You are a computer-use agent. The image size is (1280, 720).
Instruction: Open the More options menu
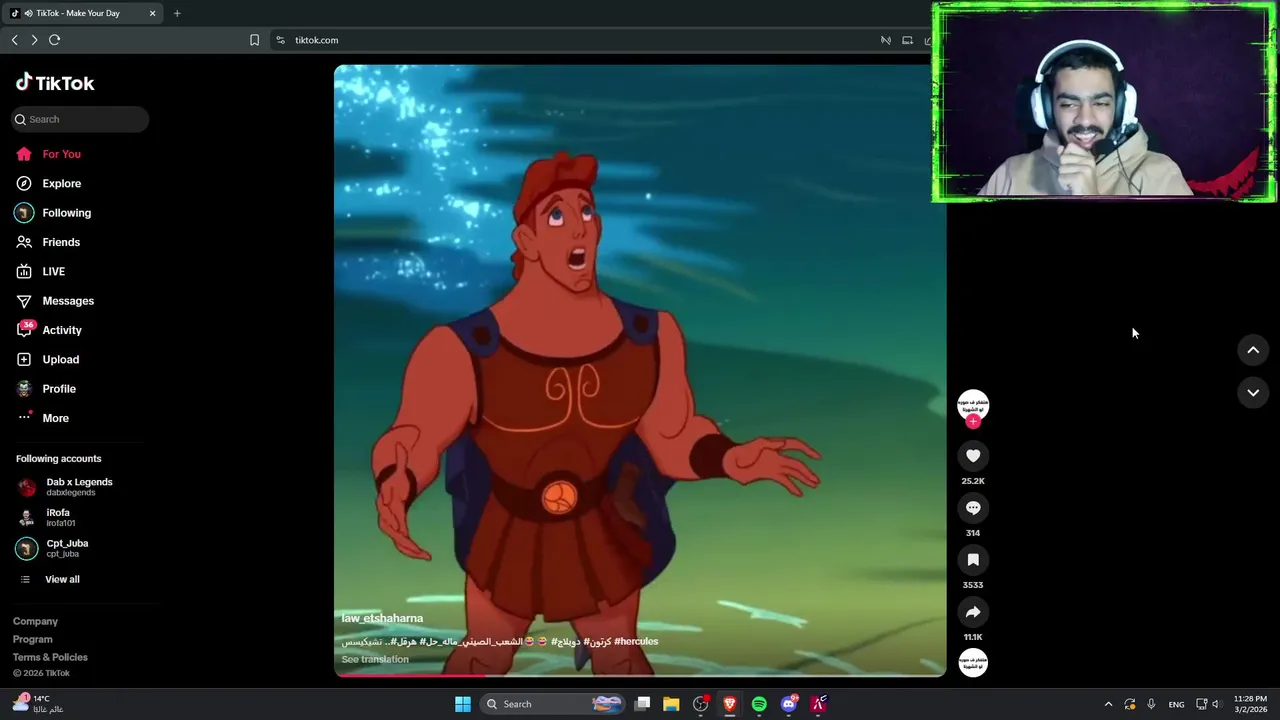(x=55, y=418)
